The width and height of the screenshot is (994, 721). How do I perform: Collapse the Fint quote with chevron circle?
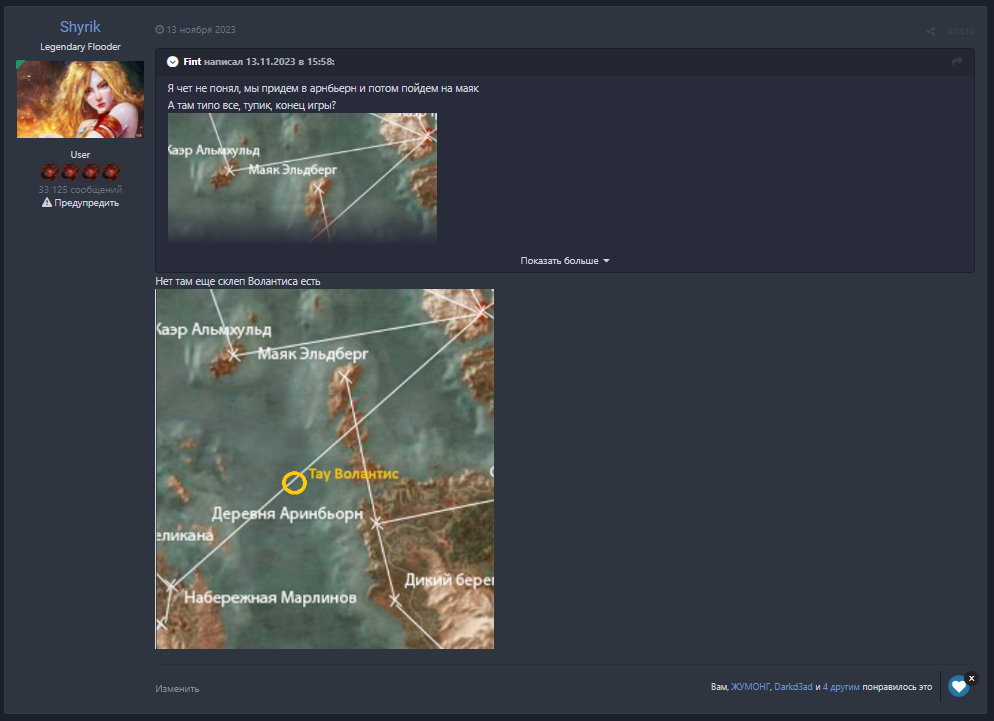click(x=173, y=62)
